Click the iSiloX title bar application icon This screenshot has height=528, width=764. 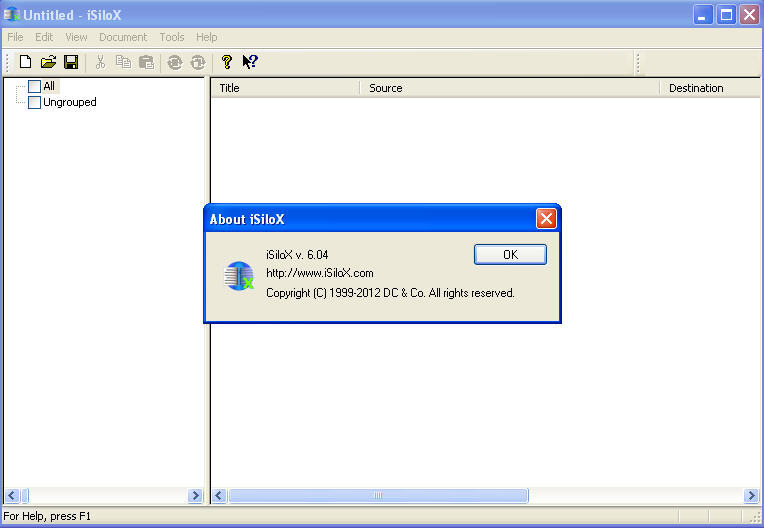click(11, 15)
